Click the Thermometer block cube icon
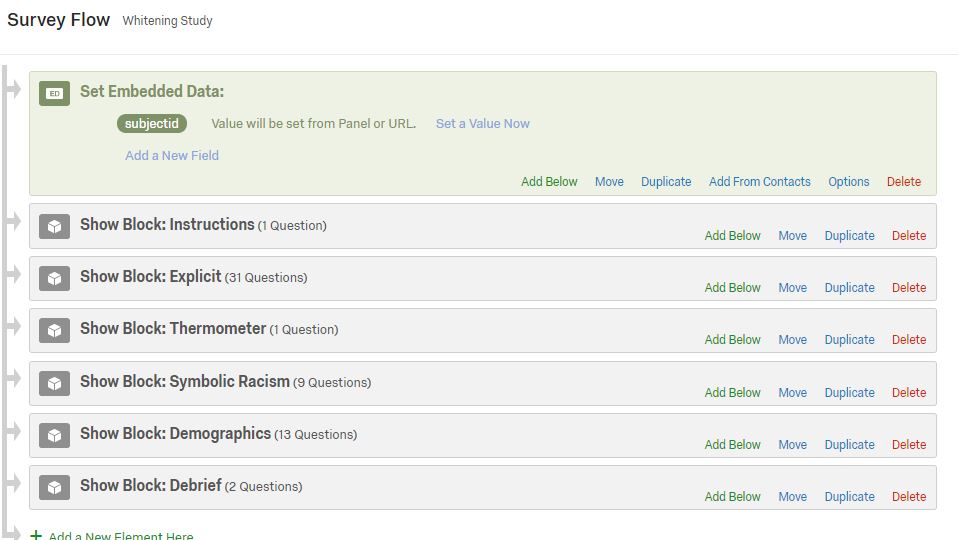This screenshot has width=958, height=540. coord(54,330)
